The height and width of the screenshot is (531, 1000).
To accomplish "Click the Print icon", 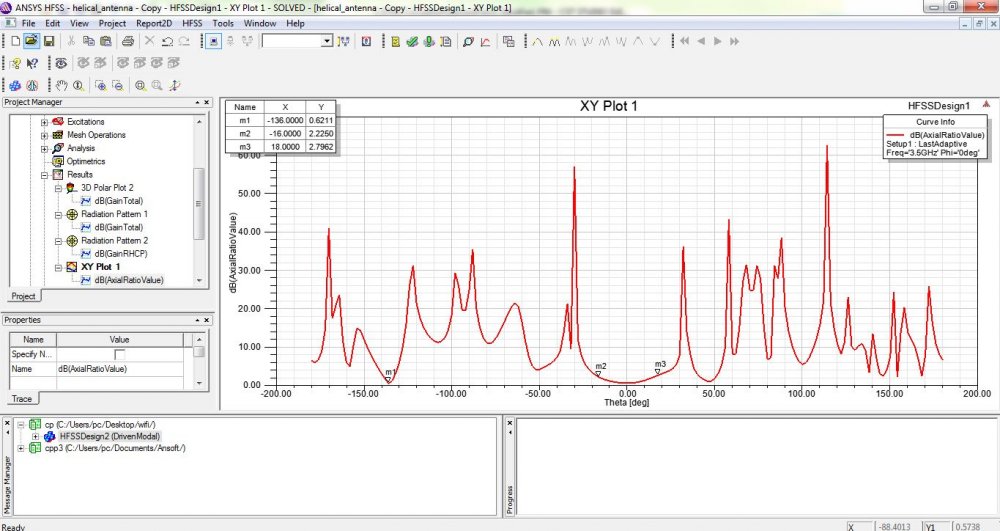I will [x=128, y=41].
